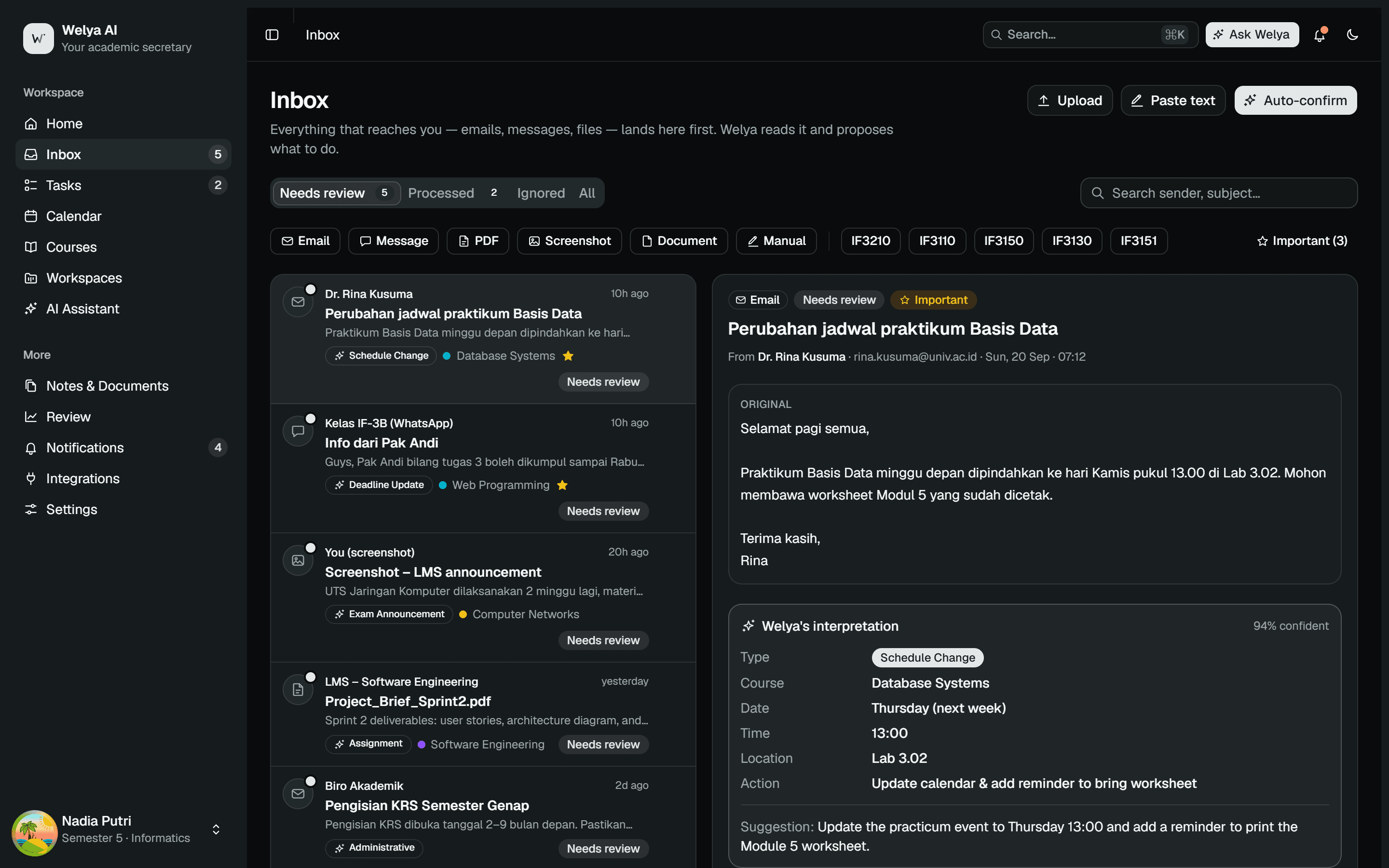
Task: Open the Tasks page
Action: 123,185
